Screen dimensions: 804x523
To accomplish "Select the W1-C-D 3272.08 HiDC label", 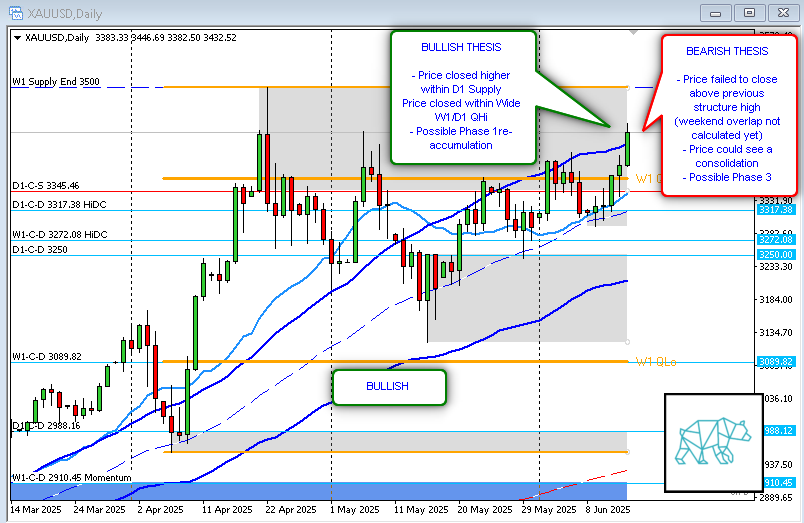I will coord(59,234).
